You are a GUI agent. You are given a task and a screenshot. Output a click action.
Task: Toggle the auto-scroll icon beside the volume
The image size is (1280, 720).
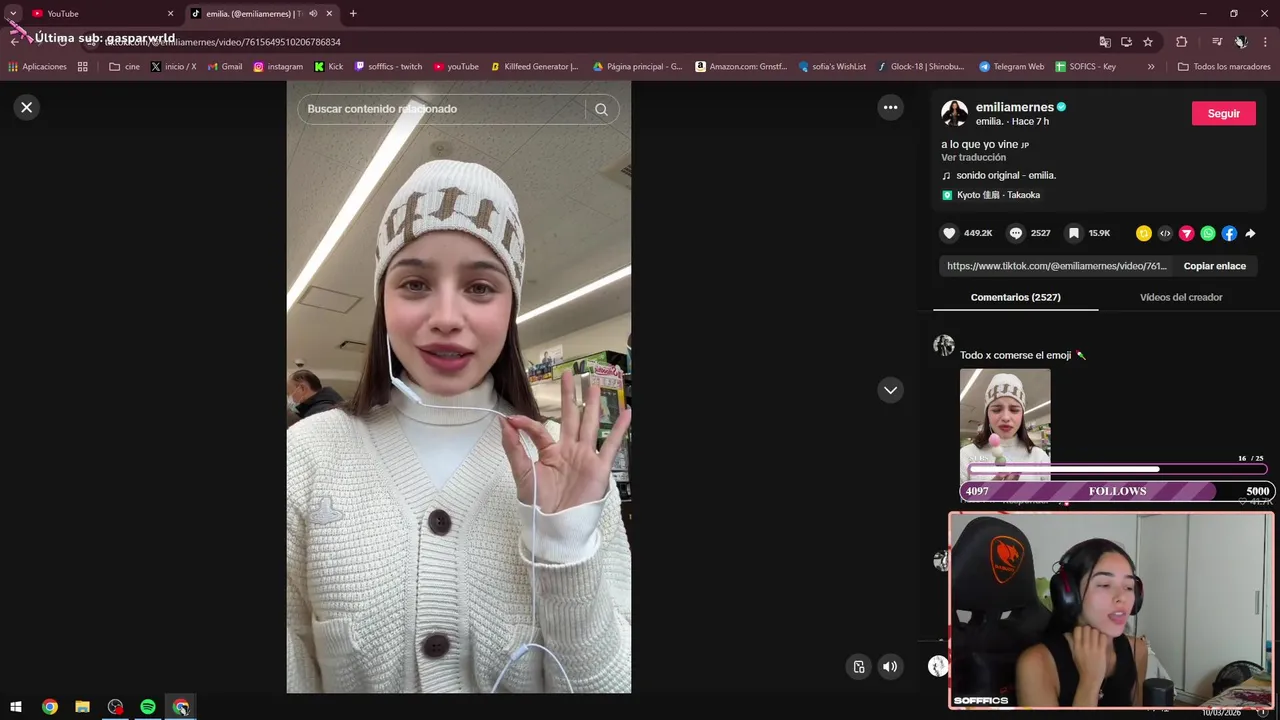point(858,667)
